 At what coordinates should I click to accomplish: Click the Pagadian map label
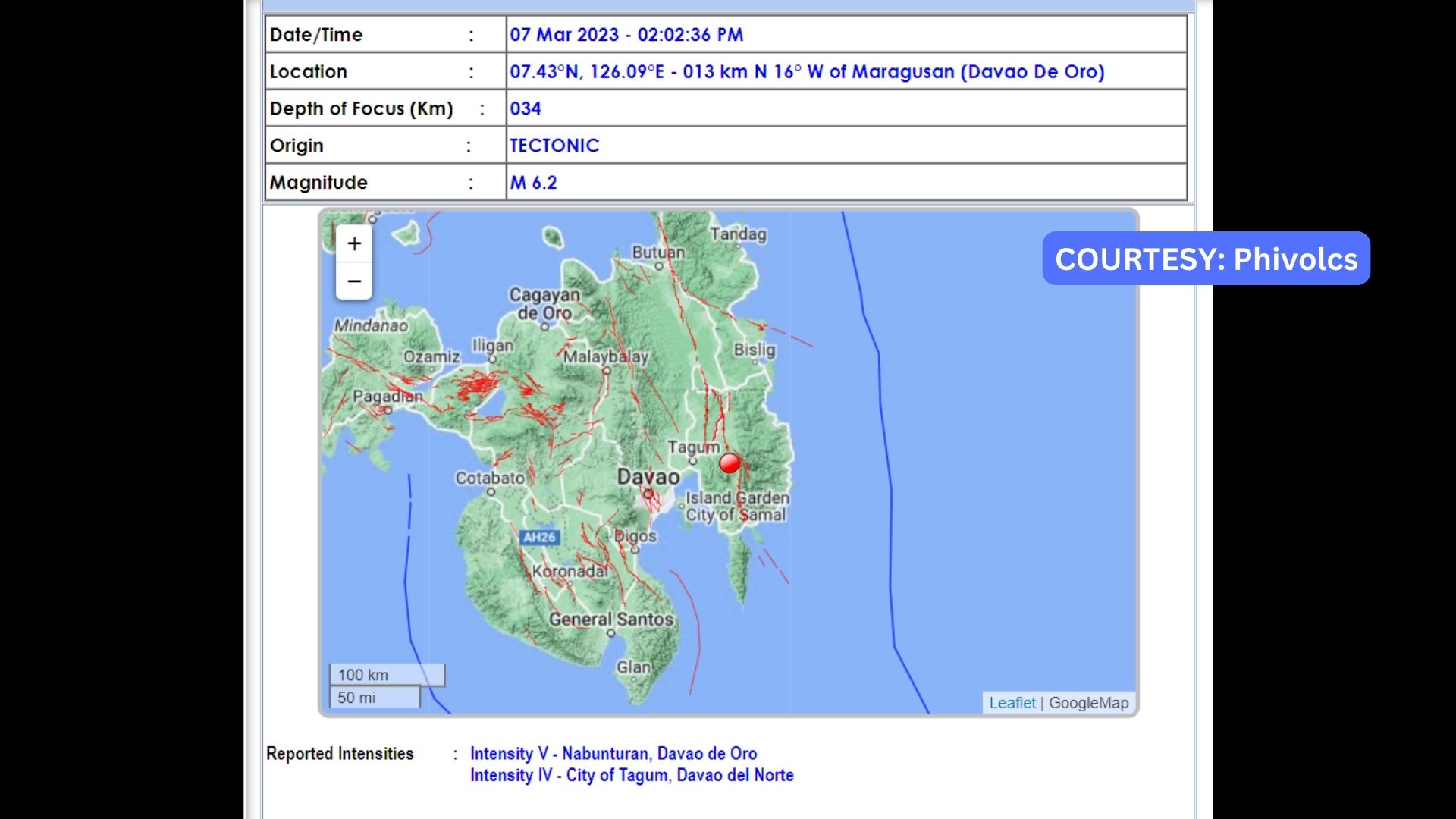tap(388, 396)
